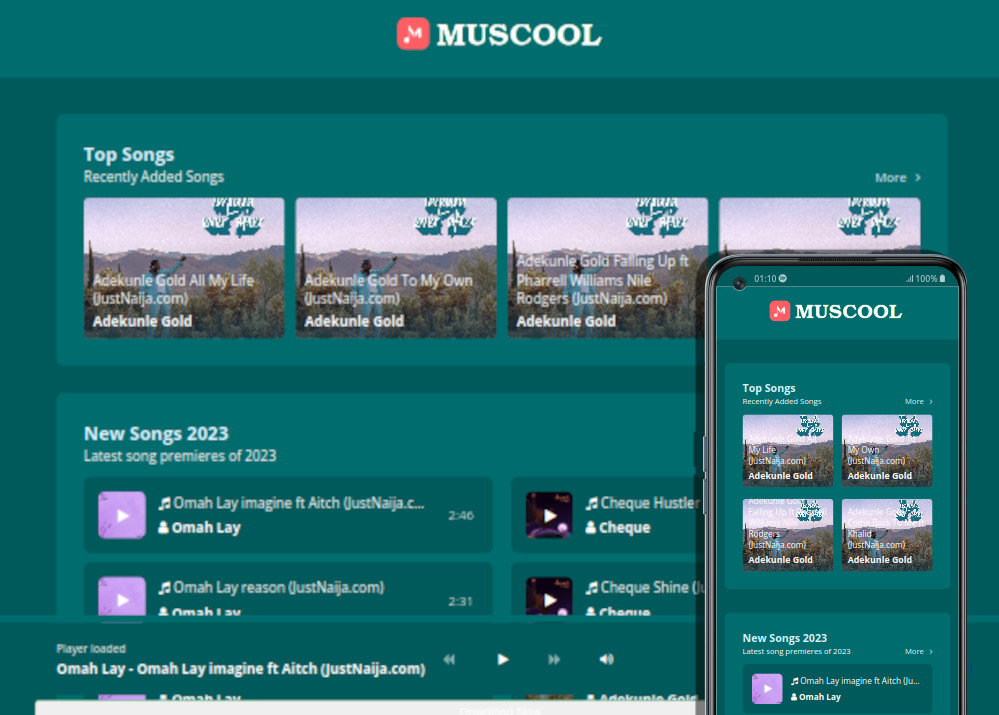Play the Cheque Shine track thumbnail
This screenshot has height=715, width=999.
(549, 596)
